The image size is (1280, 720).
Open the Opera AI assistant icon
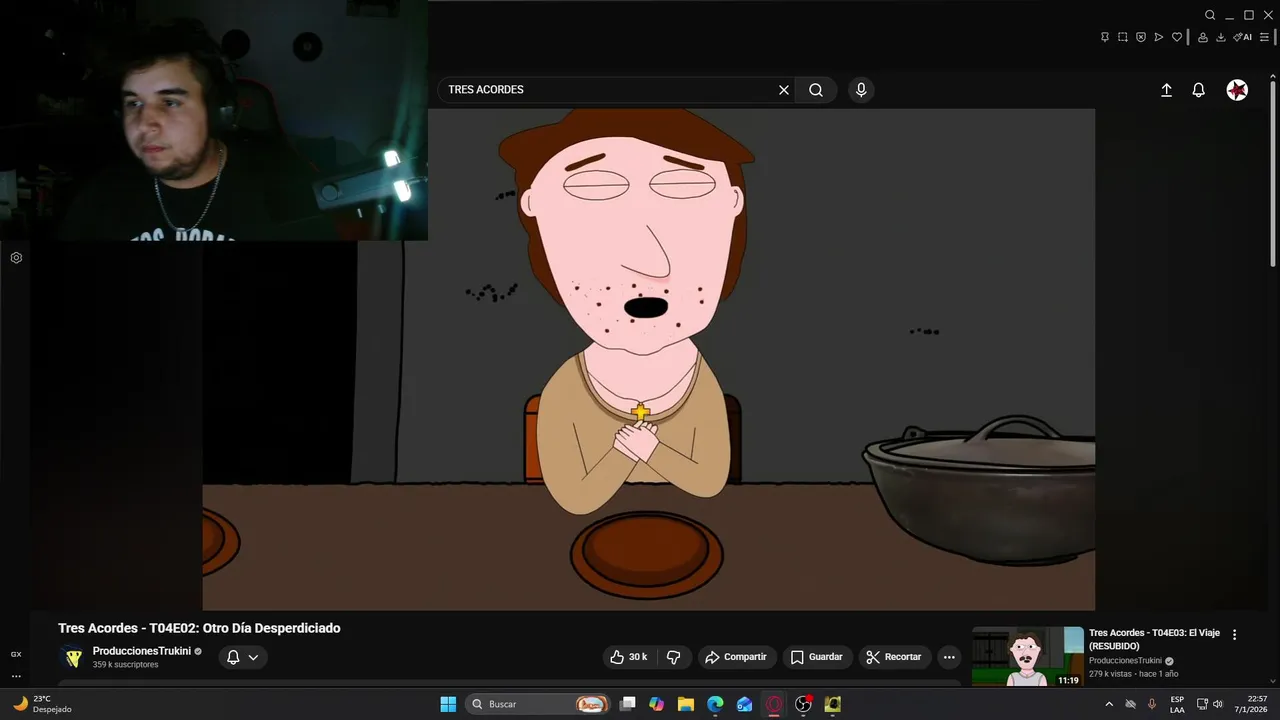pyautogui.click(x=1242, y=37)
